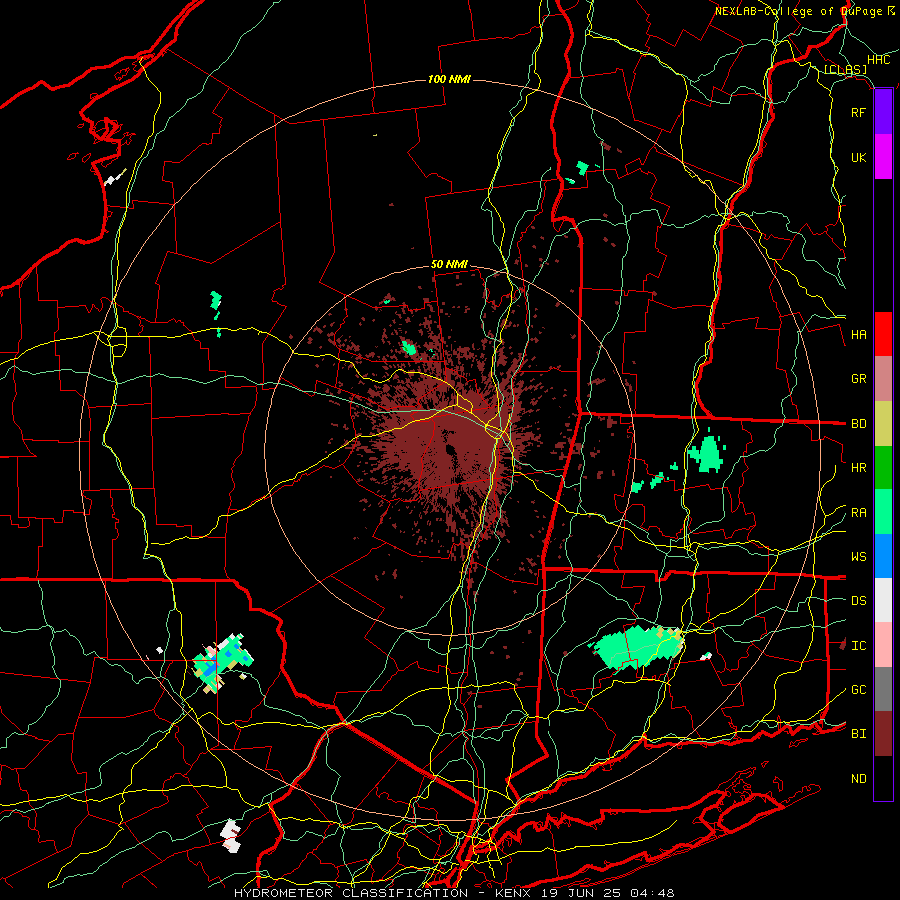The height and width of the screenshot is (900, 900).
Task: Select the BD big drops legend swatch
Action: point(883,424)
